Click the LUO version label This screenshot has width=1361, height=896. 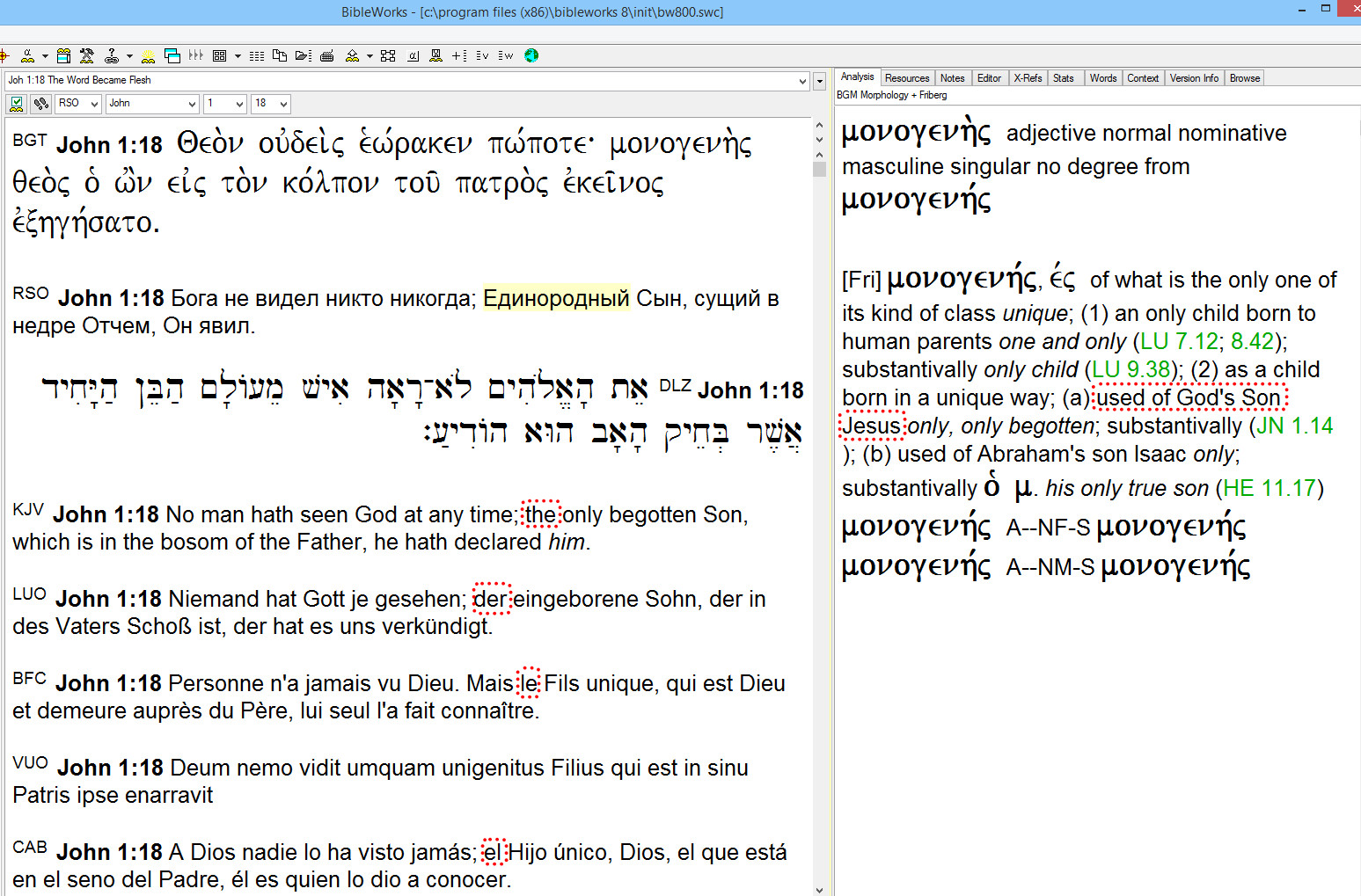pyautogui.click(x=29, y=594)
